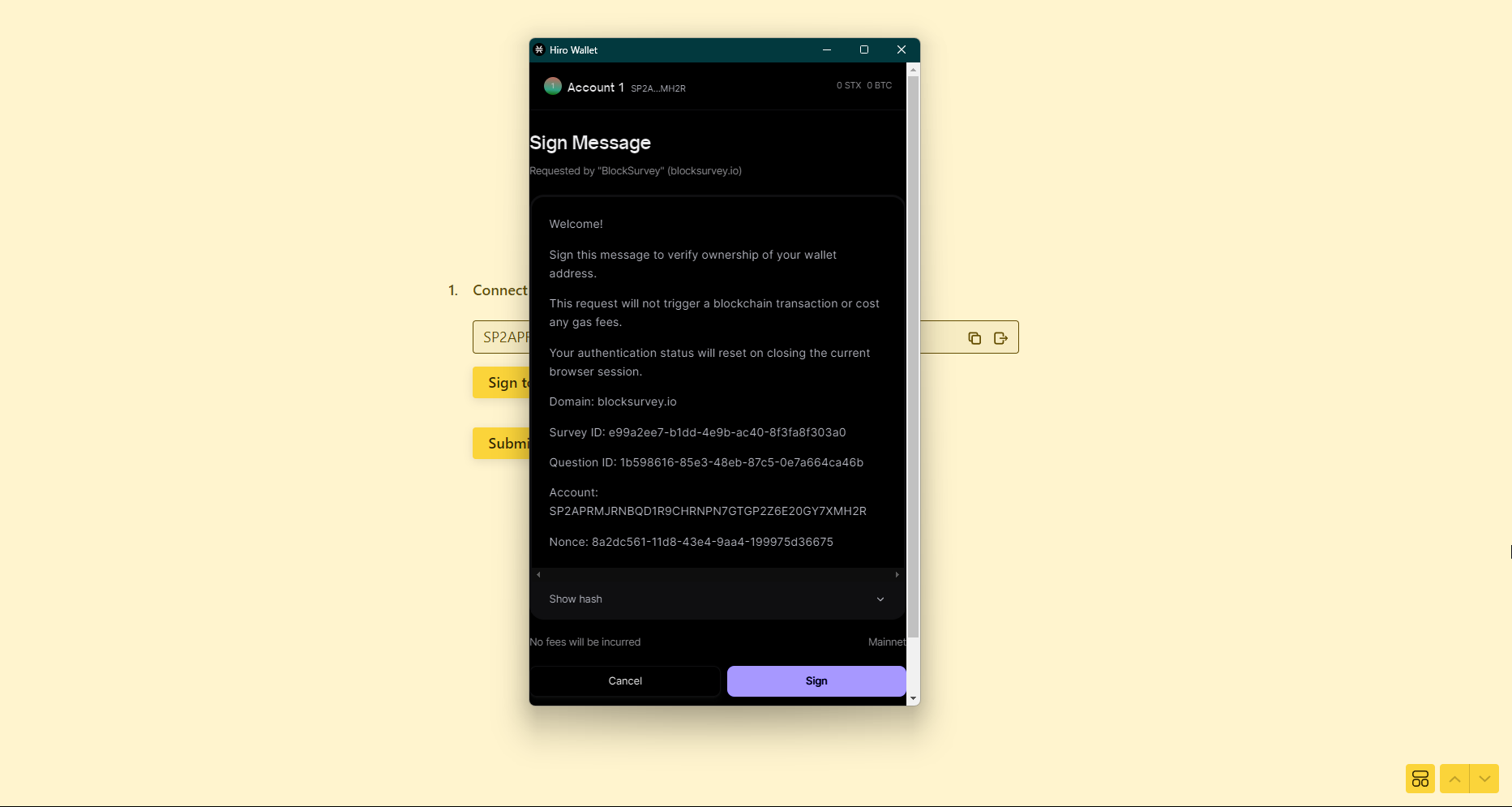Click the SP2A...MH2R short address
Image resolution: width=1512 pixels, height=807 pixels.
point(658,88)
